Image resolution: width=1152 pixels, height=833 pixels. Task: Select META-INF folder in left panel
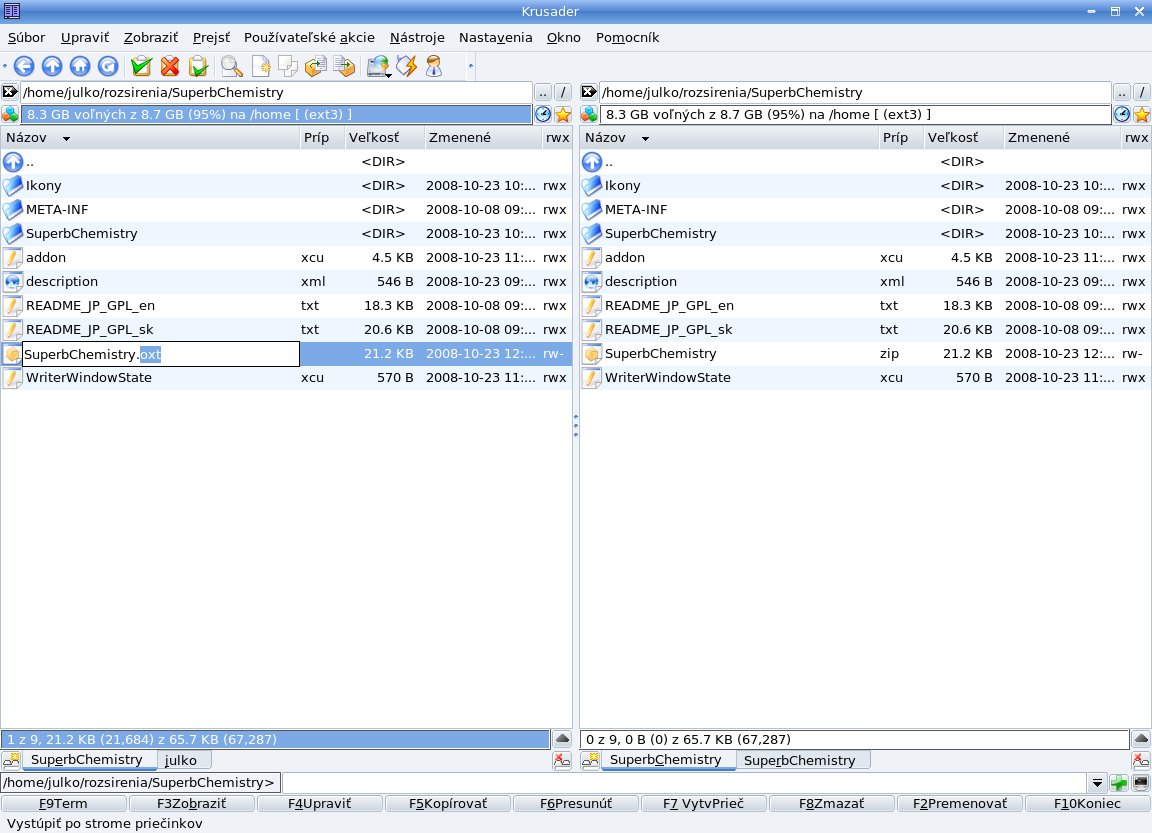pyautogui.click(x=287, y=209)
